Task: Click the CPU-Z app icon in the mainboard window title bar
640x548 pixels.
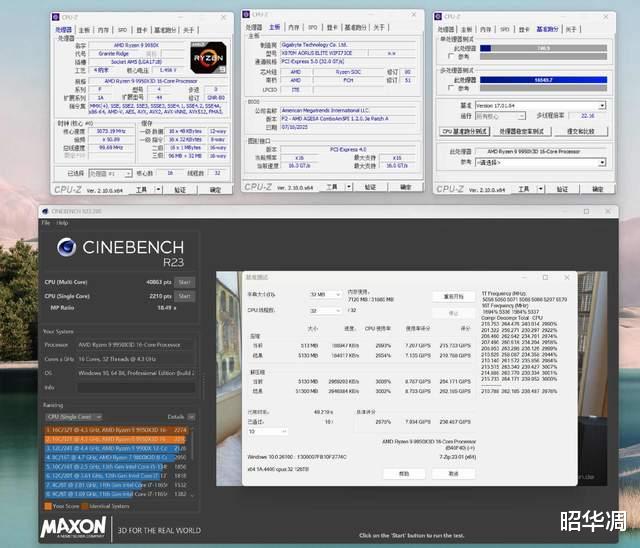Action: tap(246, 14)
